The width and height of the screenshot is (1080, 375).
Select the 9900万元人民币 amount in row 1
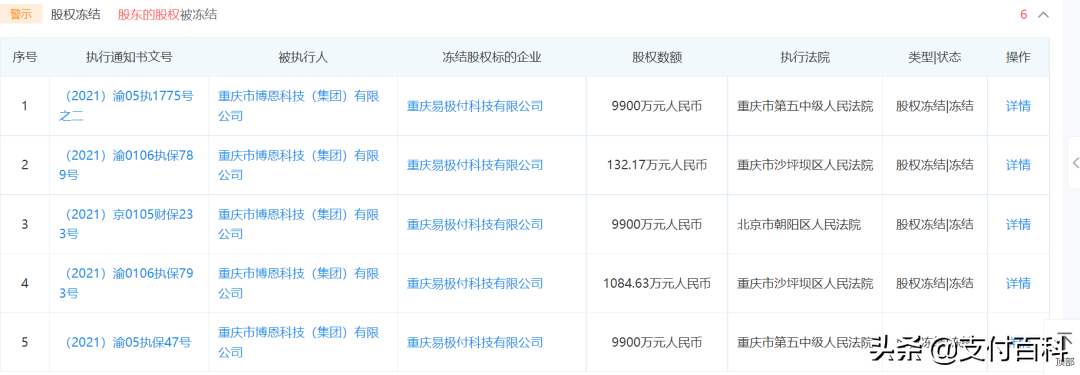click(656, 106)
